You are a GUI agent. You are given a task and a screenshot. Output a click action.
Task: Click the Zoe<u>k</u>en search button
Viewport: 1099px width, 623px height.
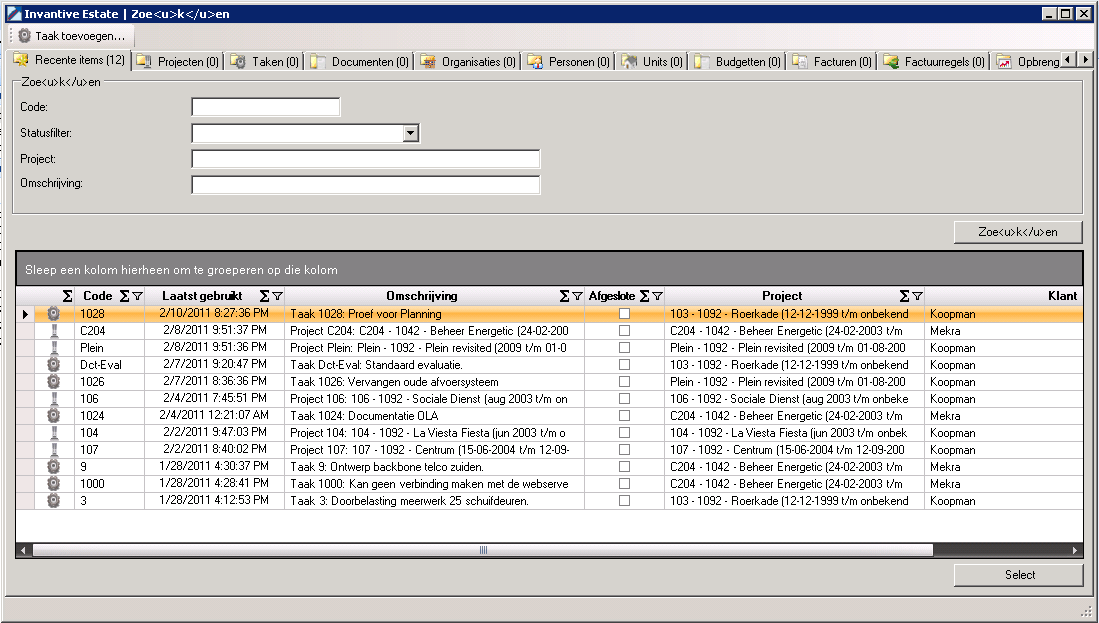click(x=1018, y=232)
